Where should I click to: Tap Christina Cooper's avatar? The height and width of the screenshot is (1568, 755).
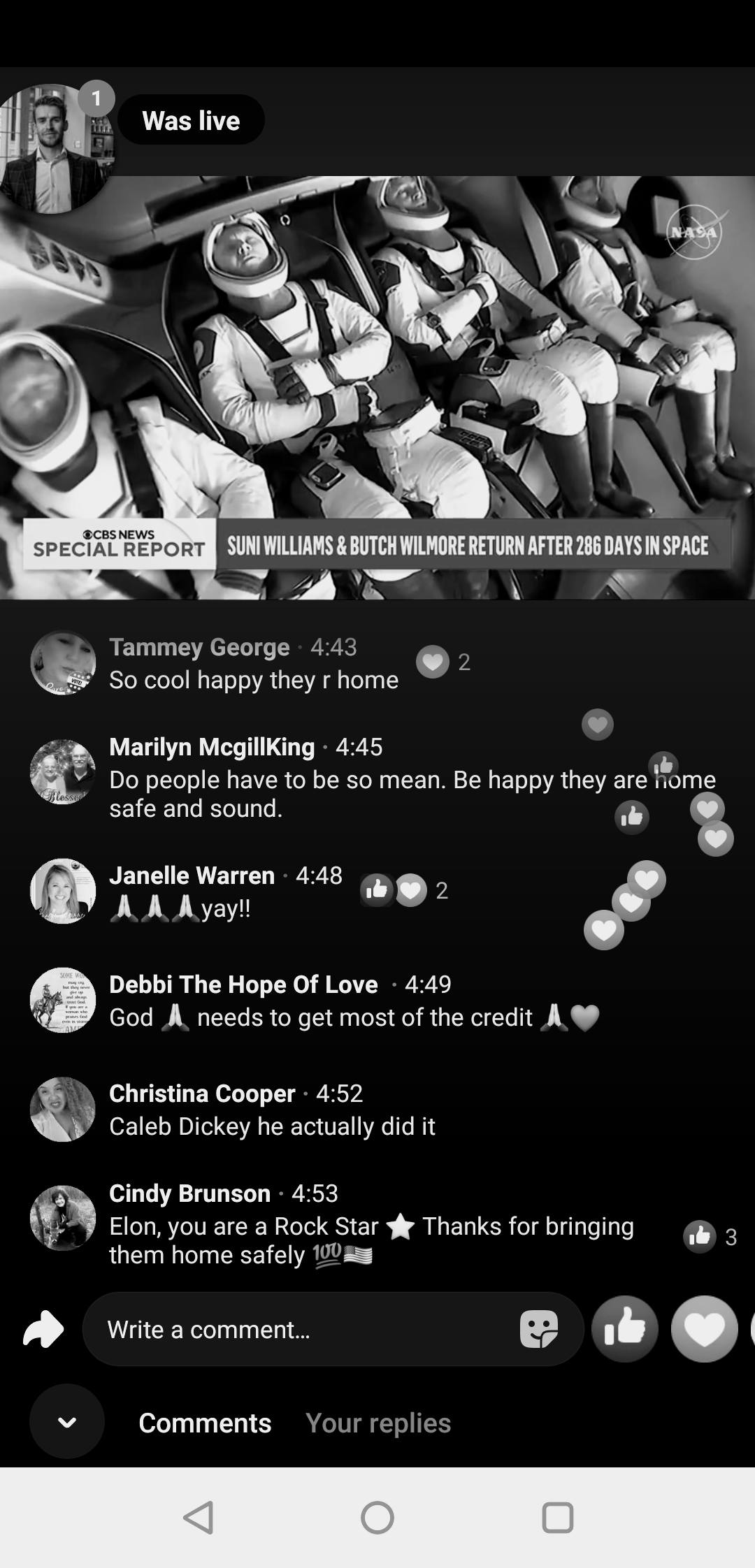(63, 1109)
